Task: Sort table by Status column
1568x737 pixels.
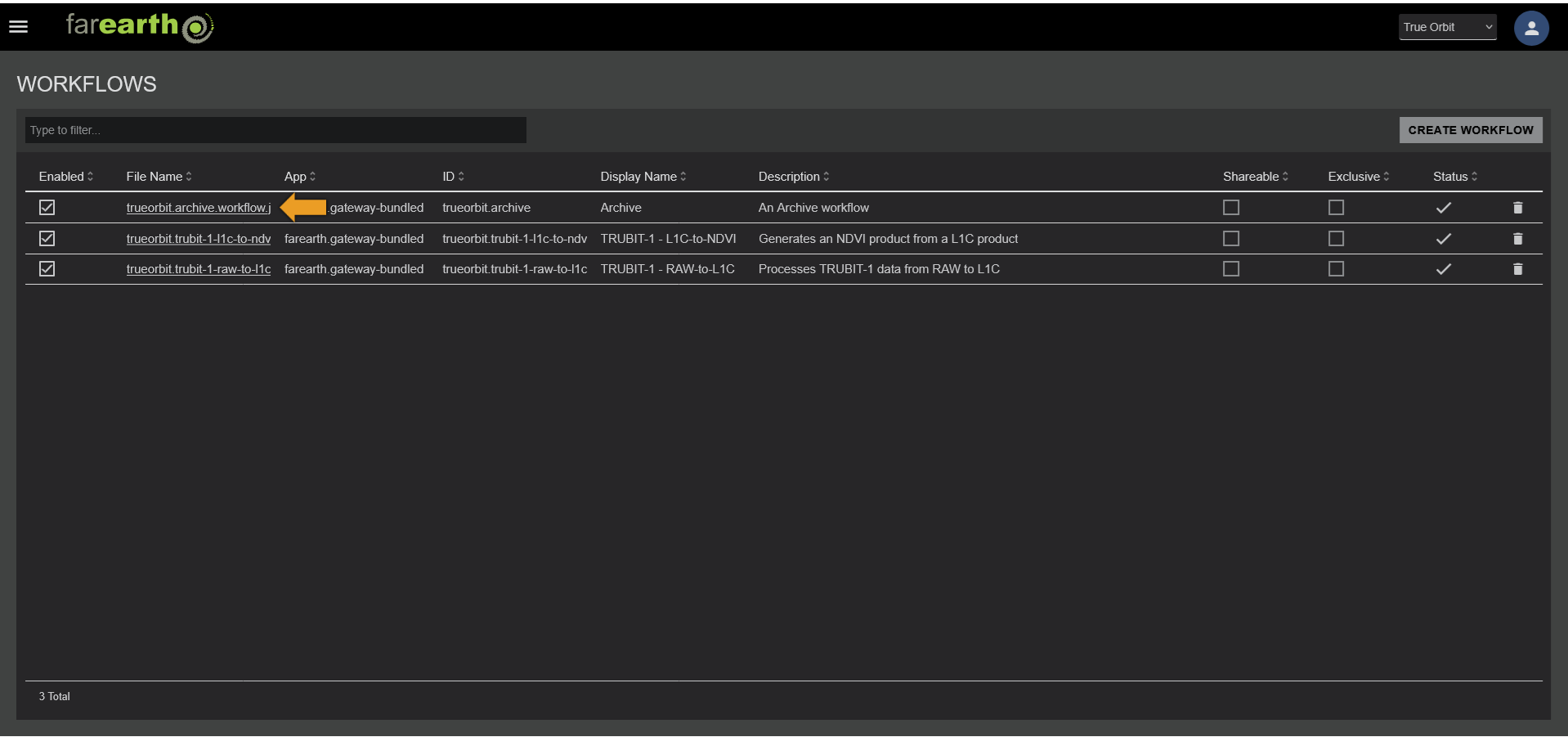Action: (1455, 177)
